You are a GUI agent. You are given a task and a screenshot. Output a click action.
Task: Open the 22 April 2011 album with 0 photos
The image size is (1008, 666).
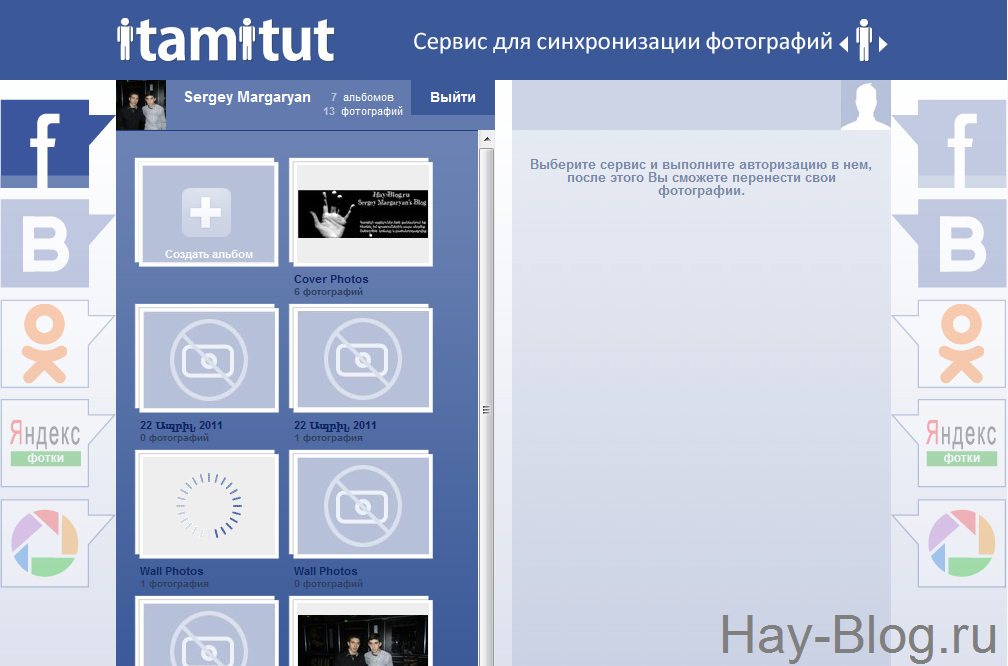point(208,360)
